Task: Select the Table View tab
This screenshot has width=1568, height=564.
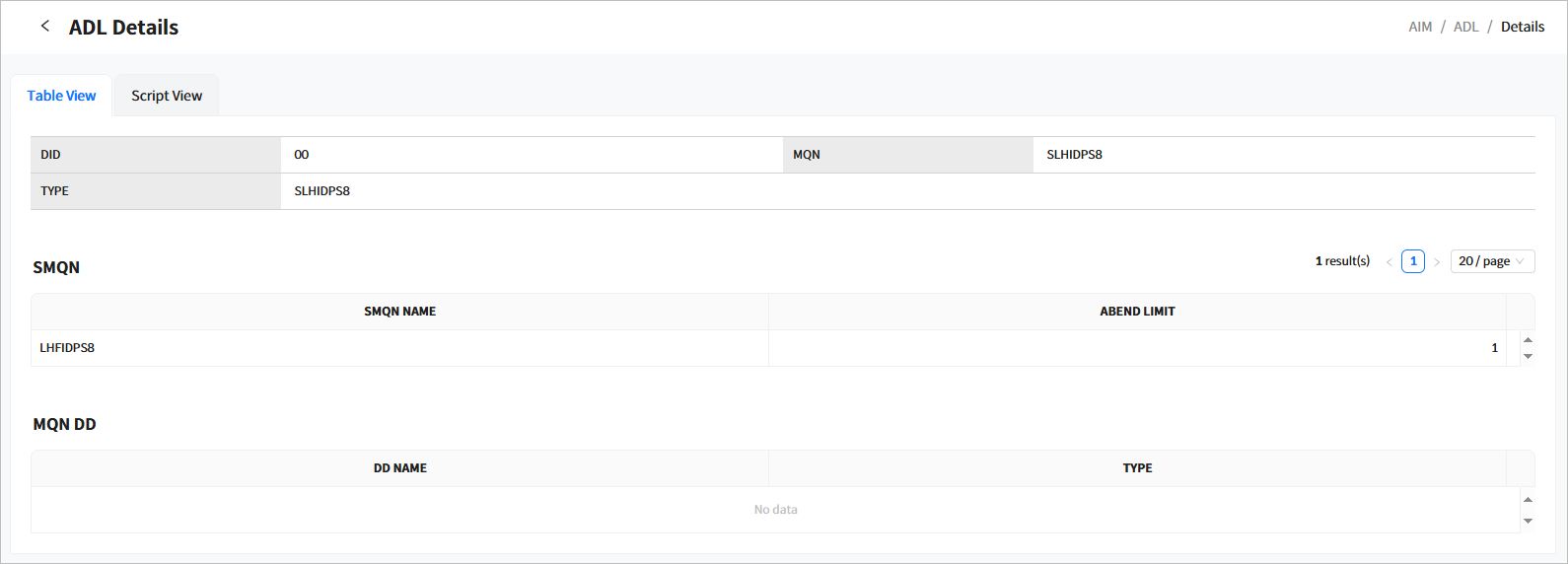Action: 61,96
